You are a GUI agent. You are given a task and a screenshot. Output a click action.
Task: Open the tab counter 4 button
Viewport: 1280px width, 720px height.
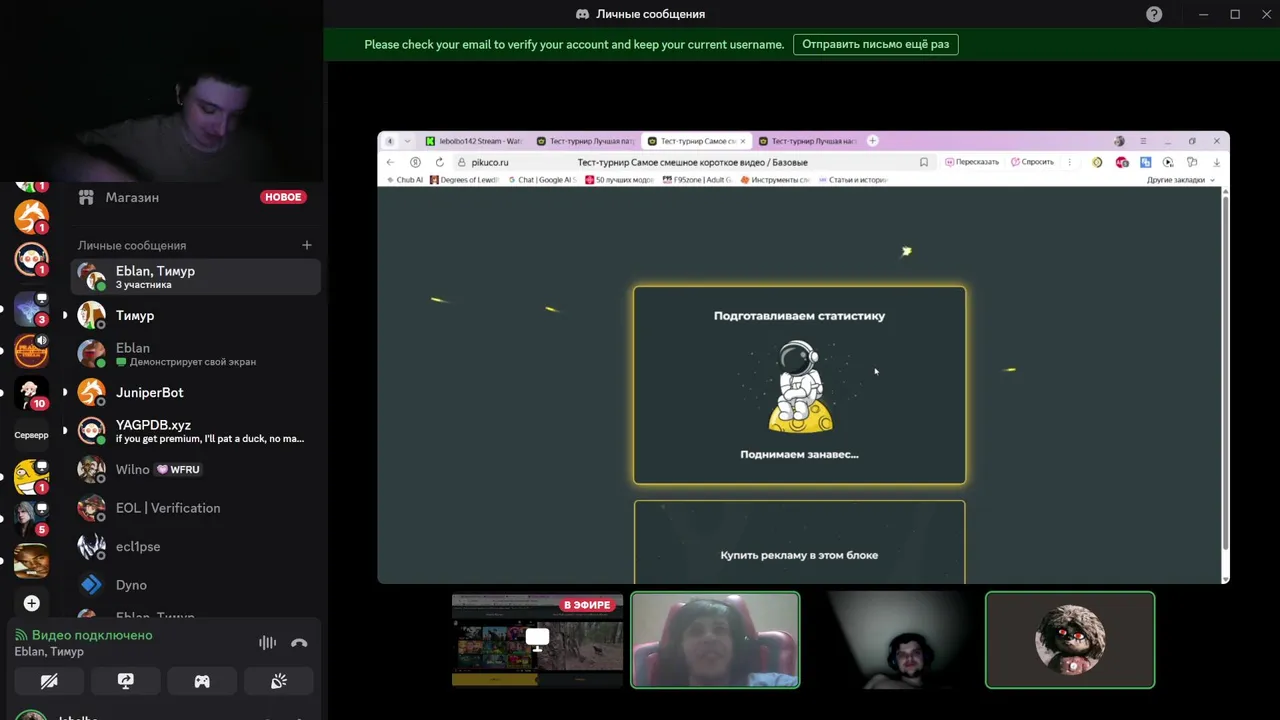390,141
